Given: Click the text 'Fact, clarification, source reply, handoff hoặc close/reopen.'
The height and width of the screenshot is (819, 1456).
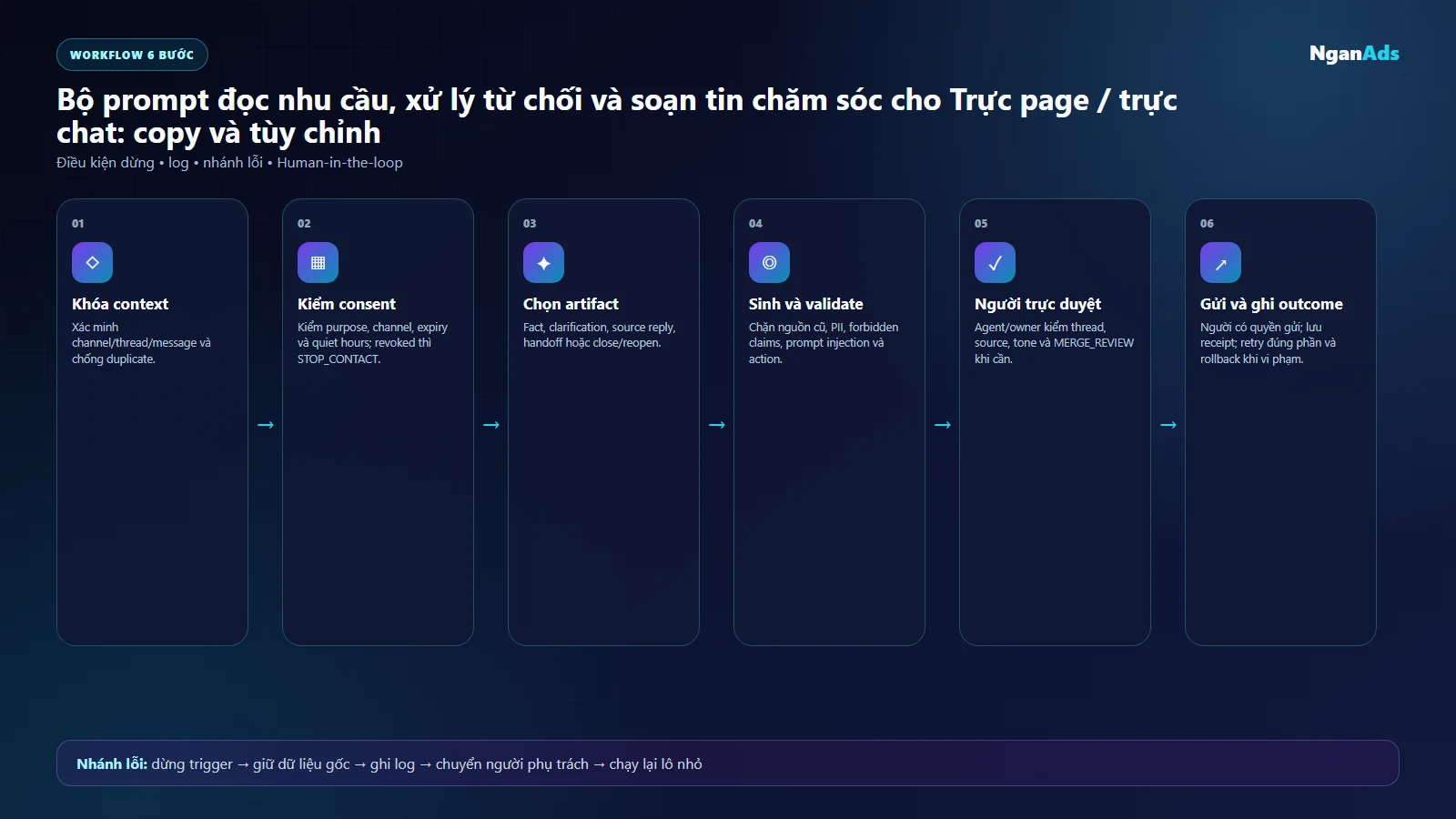Looking at the screenshot, I should [x=599, y=335].
